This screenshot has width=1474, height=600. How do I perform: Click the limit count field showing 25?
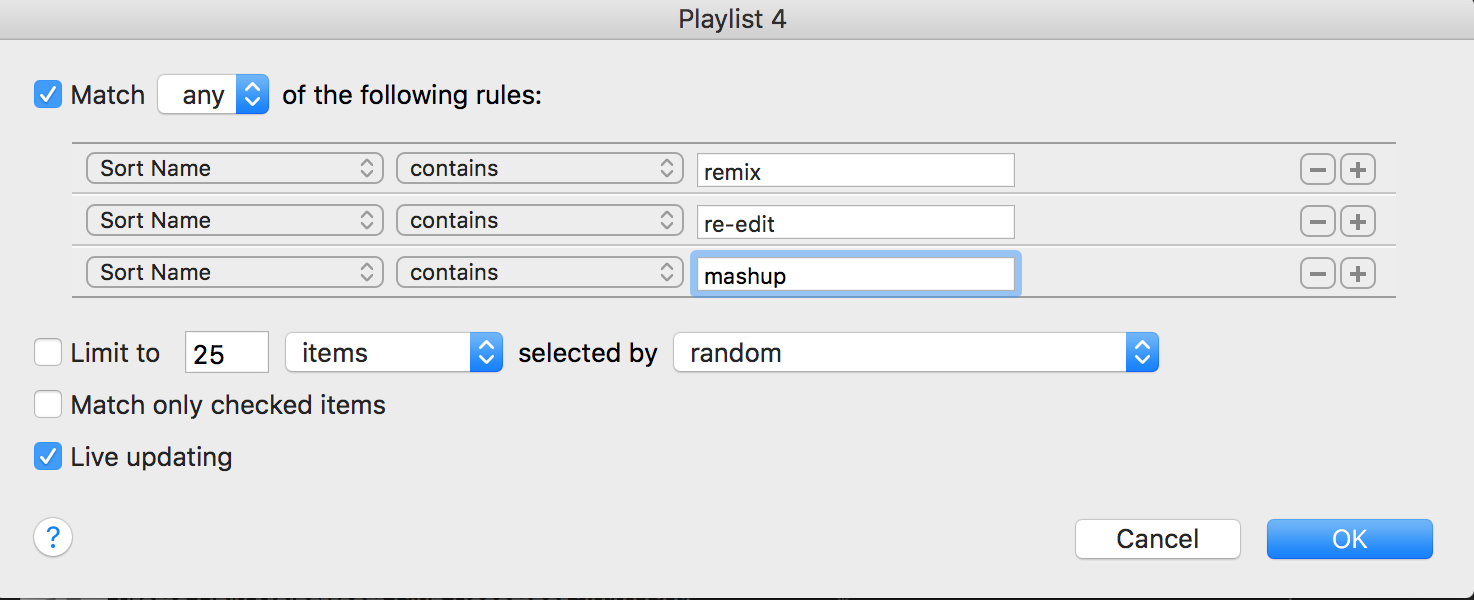[227, 354]
